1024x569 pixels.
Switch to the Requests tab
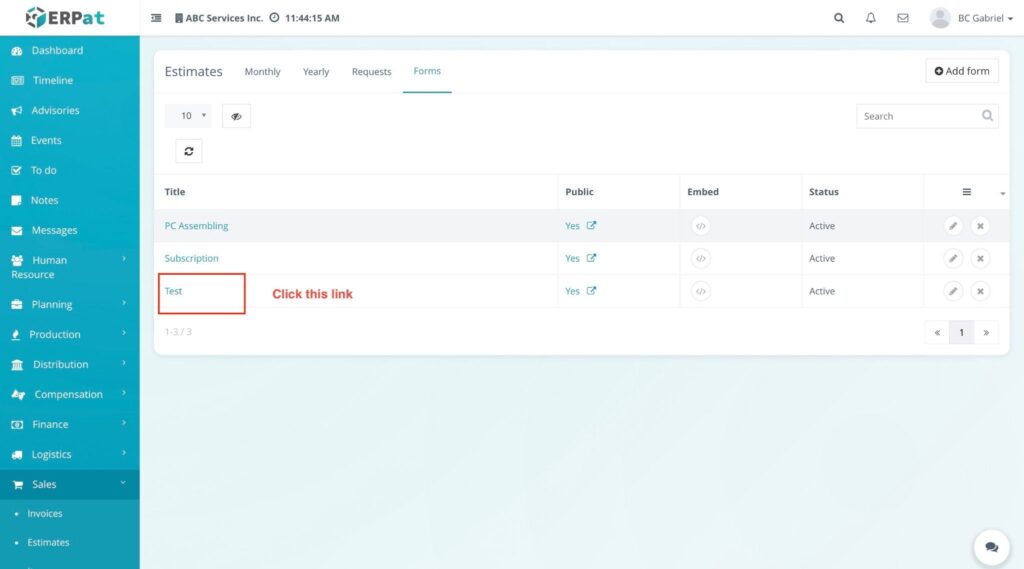point(371,72)
